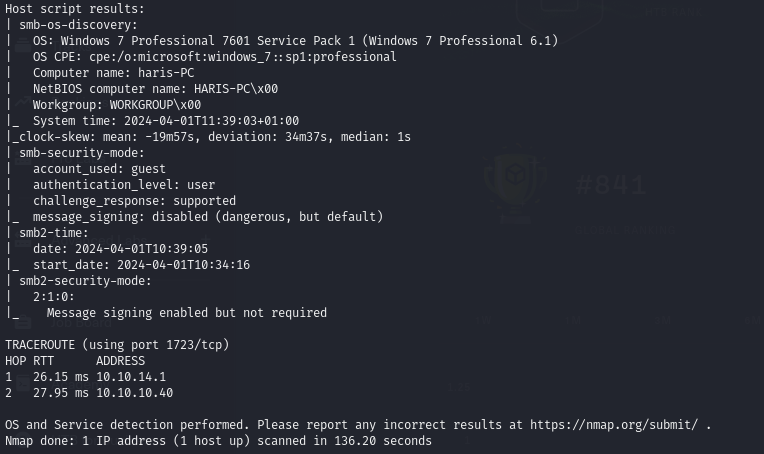Click the "Nmap done" summary line
This screenshot has width=764, height=454.
tap(218, 441)
